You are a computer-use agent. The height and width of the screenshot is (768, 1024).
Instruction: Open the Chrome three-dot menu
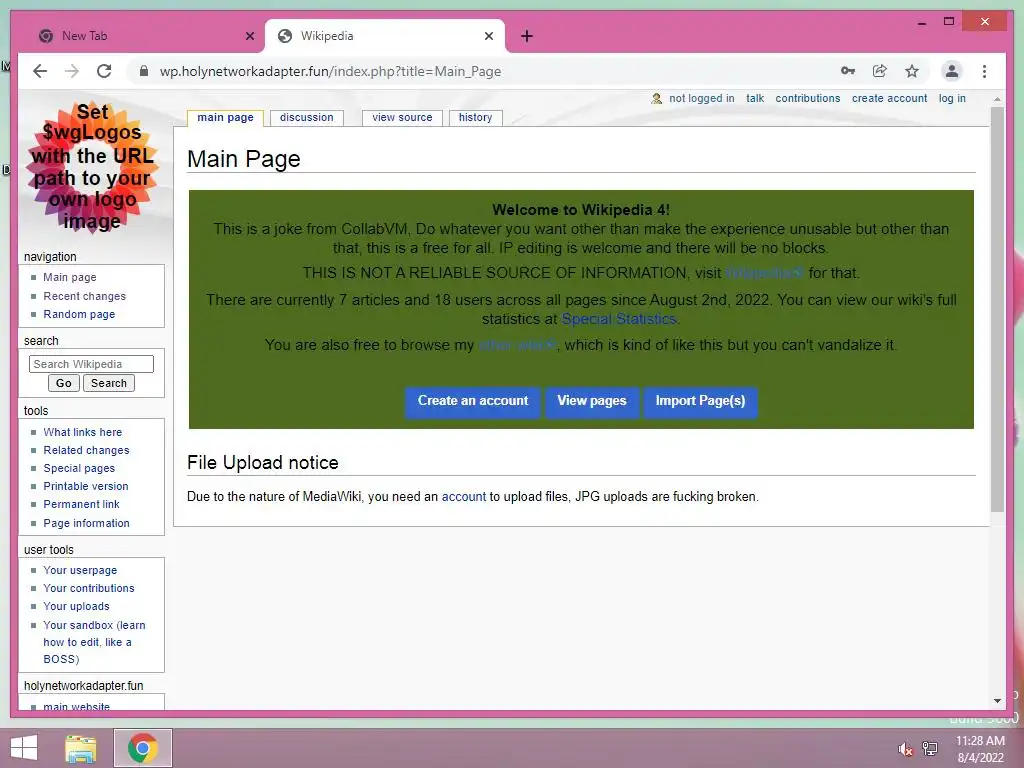point(984,71)
